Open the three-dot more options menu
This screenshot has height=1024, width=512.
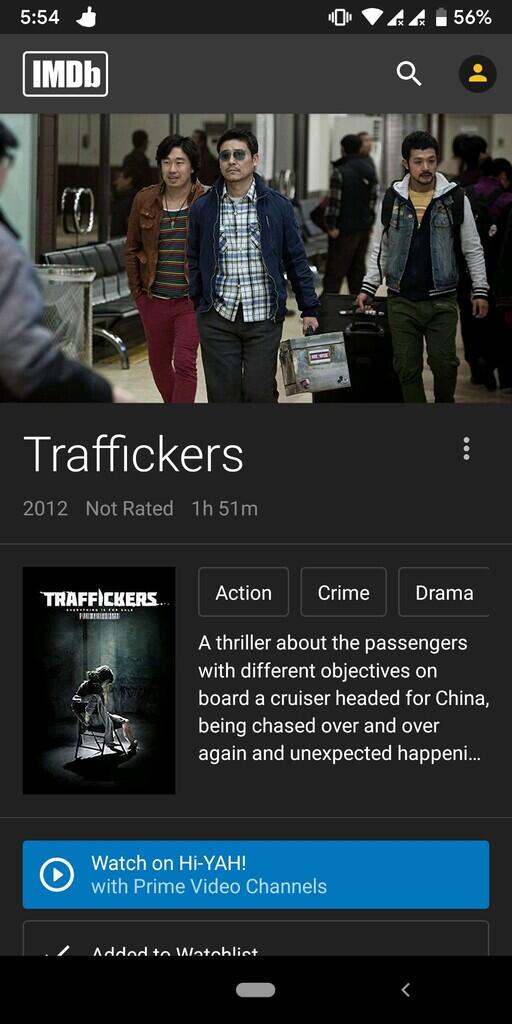[466, 449]
